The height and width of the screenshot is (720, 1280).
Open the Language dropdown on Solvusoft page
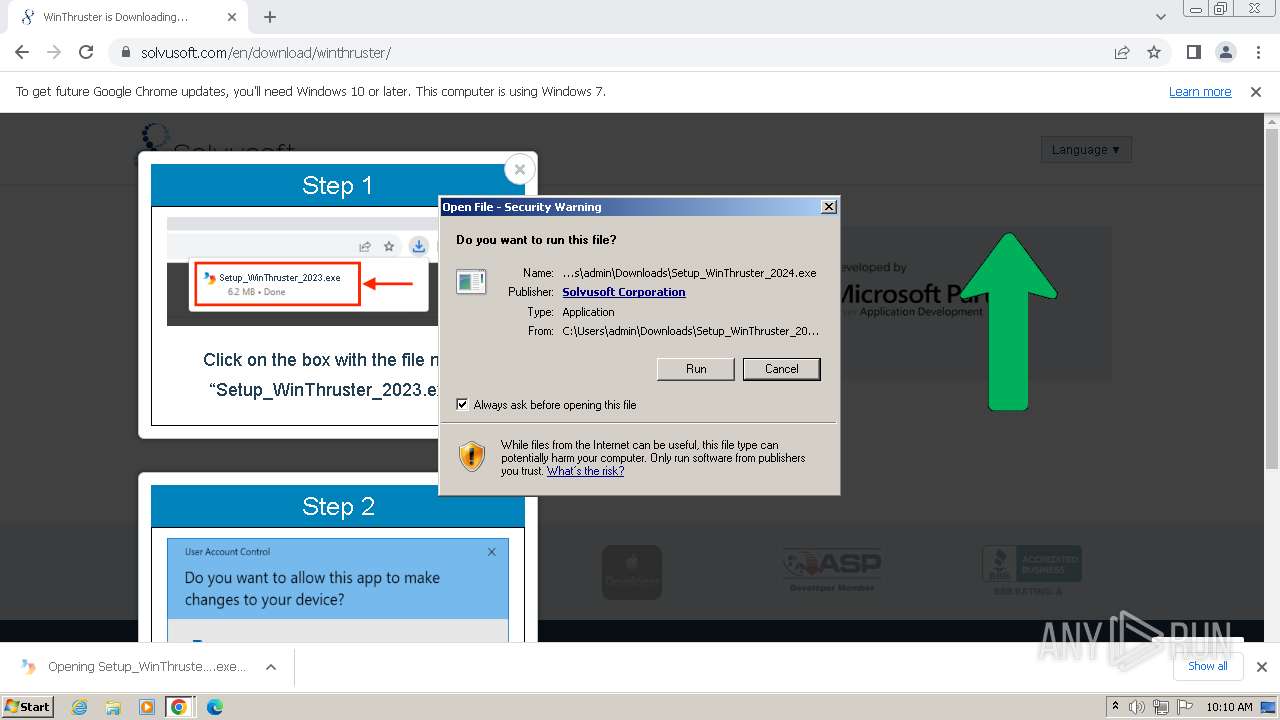pyautogui.click(x=1086, y=150)
